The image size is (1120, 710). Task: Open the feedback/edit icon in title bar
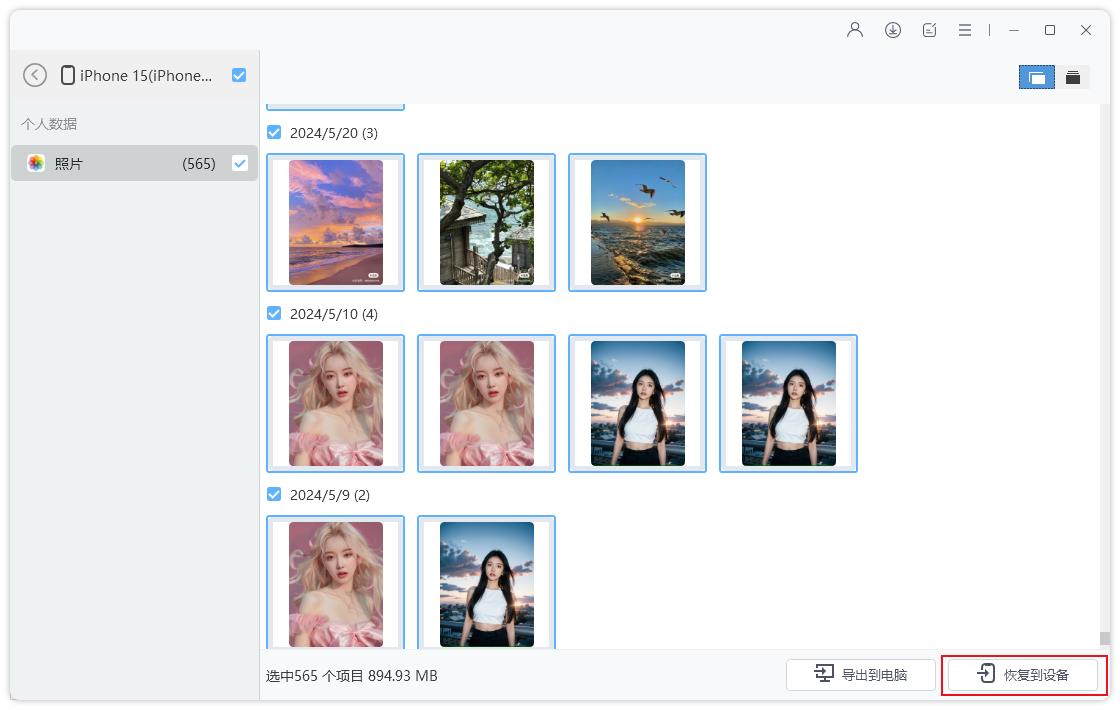tap(929, 30)
